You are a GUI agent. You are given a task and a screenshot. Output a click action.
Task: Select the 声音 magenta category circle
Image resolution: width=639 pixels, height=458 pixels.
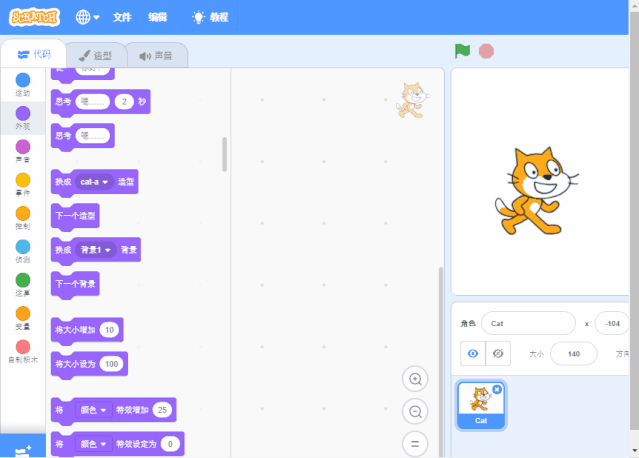[x=23, y=147]
